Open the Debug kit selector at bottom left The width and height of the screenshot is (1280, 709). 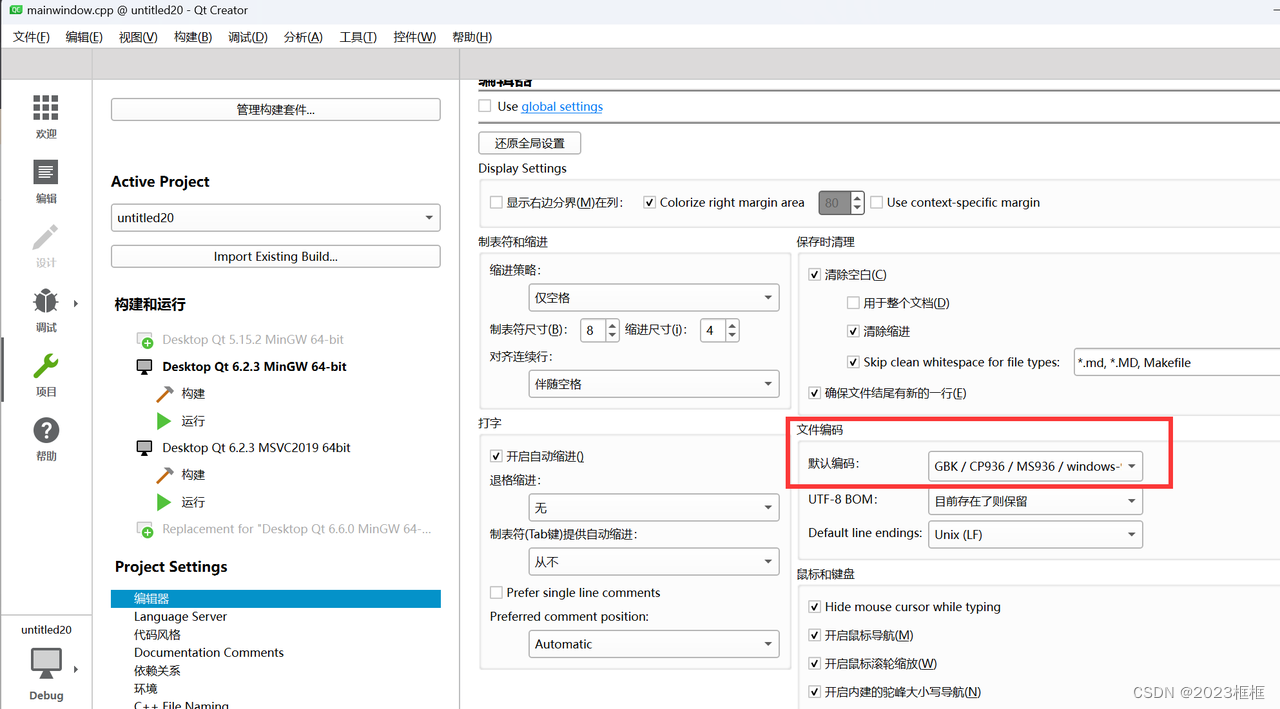coord(45,663)
